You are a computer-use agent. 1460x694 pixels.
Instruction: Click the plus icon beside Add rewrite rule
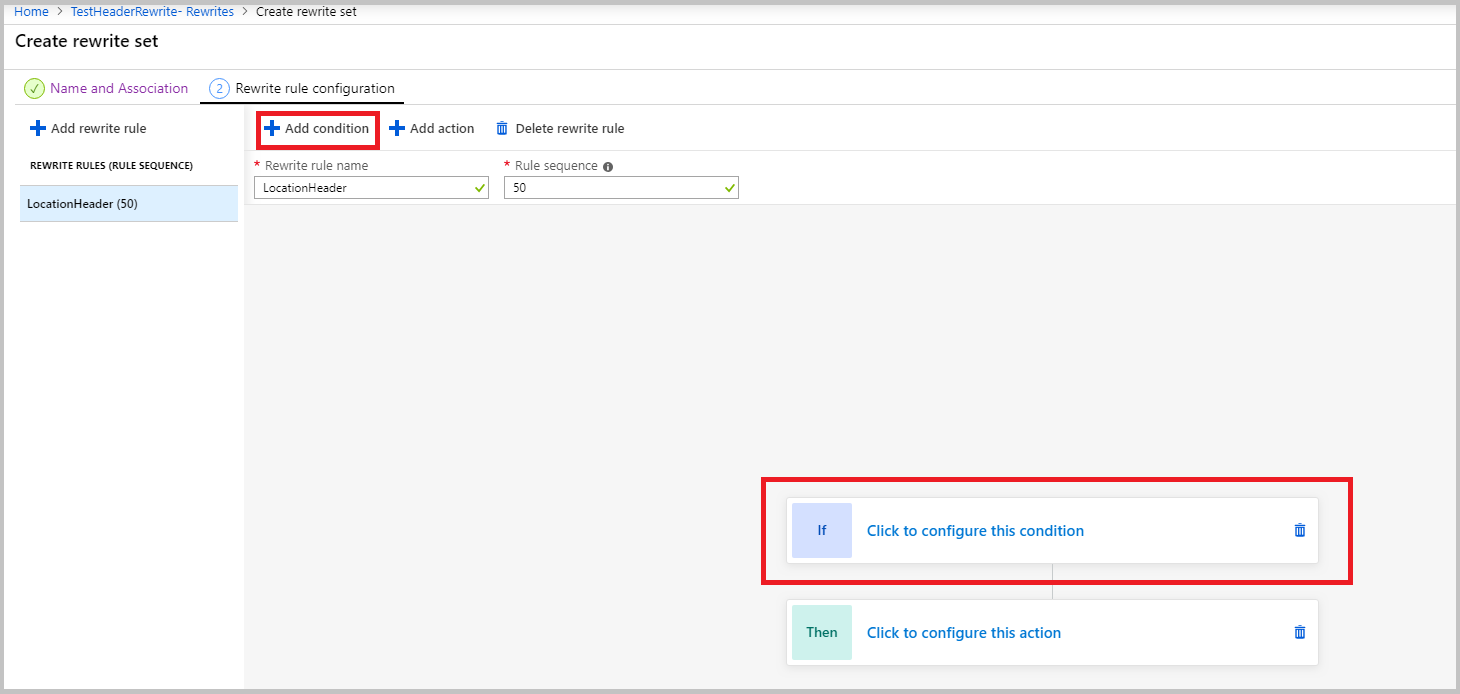[37, 128]
